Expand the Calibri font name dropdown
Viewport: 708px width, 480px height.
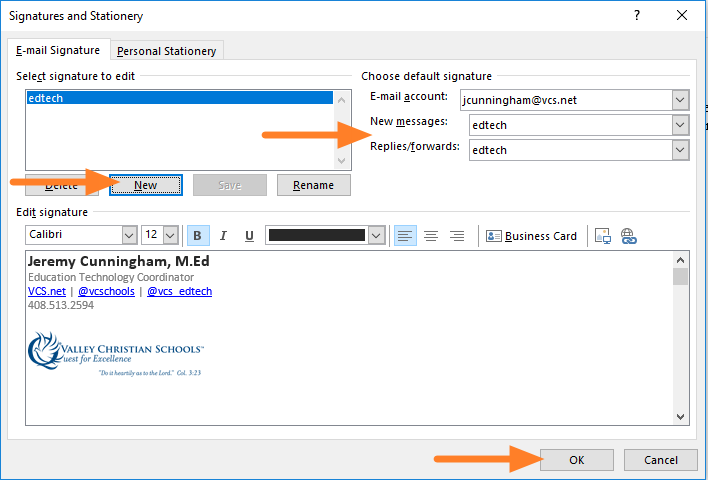click(129, 236)
